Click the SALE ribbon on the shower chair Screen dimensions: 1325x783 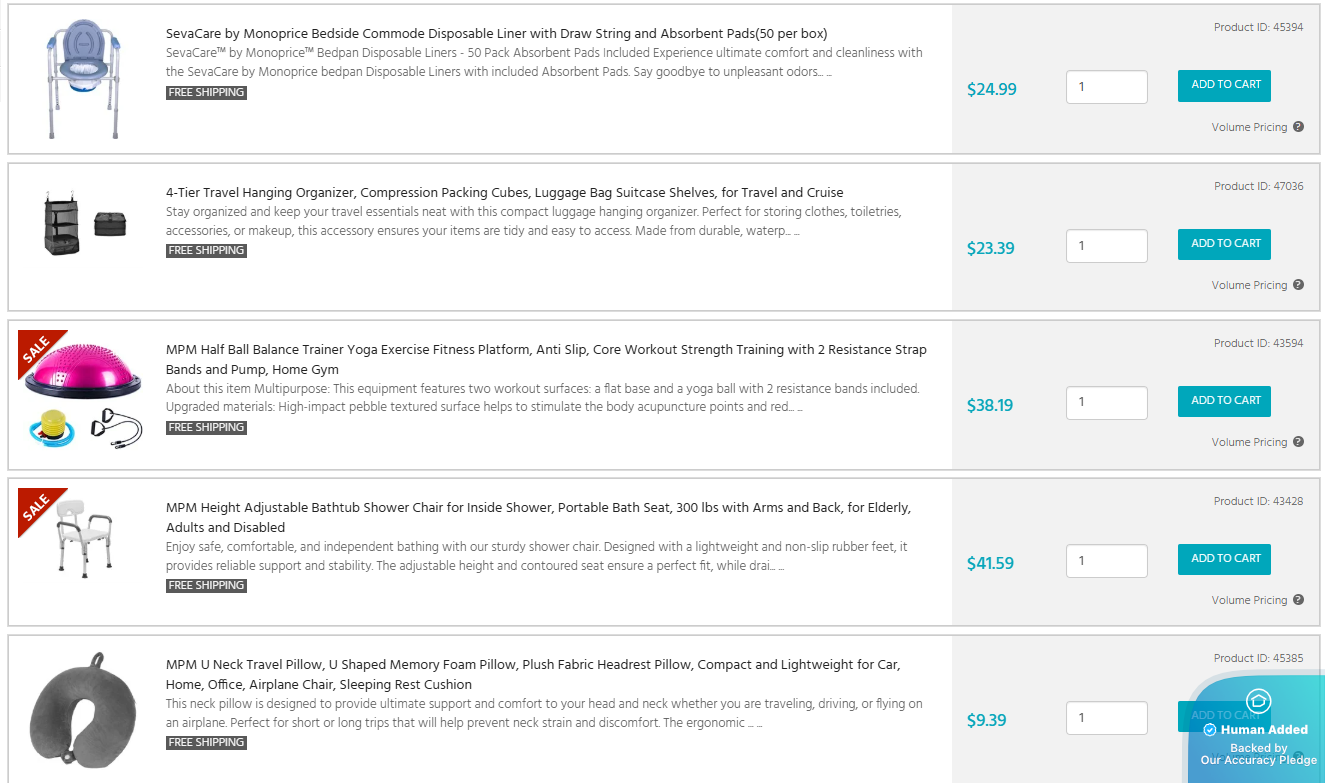click(x=37, y=508)
